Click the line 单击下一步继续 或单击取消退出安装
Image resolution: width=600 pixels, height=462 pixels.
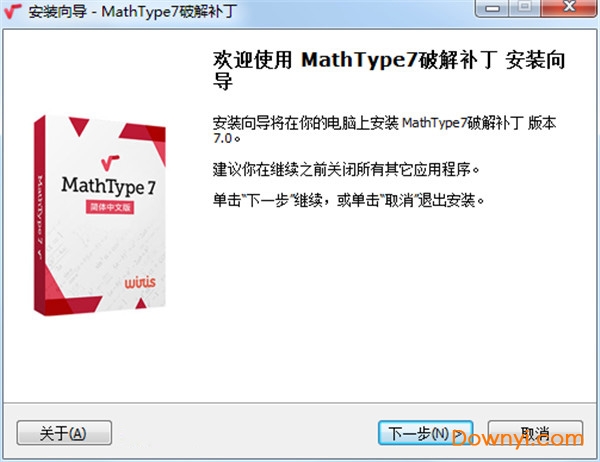pyautogui.click(x=348, y=200)
